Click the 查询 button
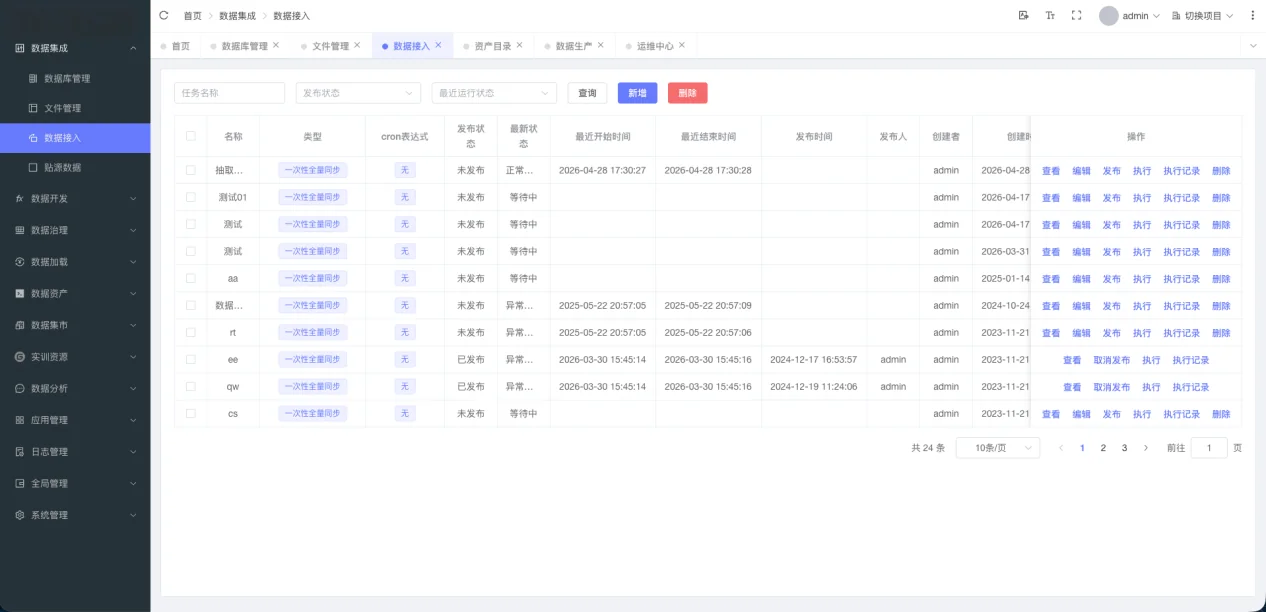The image size is (1266, 612). tap(587, 93)
